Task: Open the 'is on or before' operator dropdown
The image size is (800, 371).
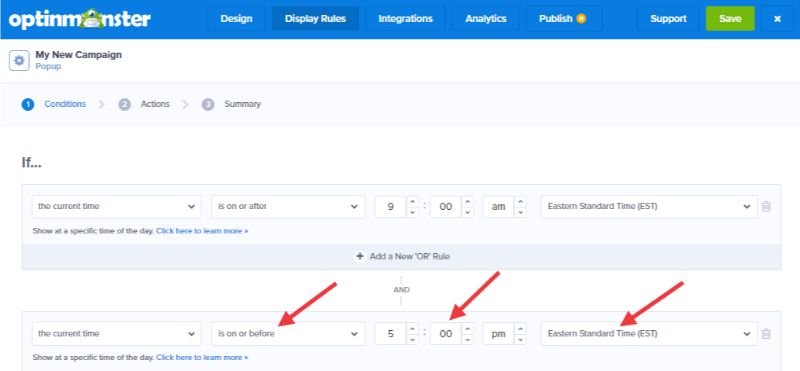Action: click(x=288, y=334)
